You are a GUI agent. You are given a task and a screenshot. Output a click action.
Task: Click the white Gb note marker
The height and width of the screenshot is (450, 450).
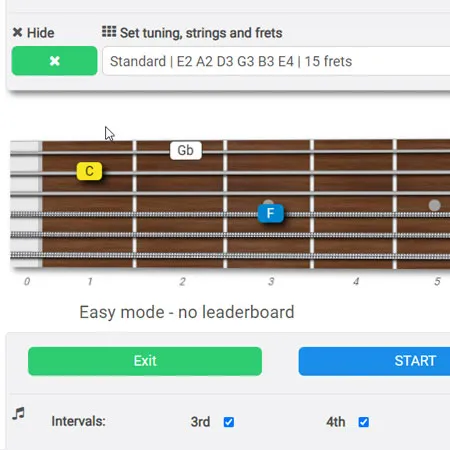pos(186,150)
